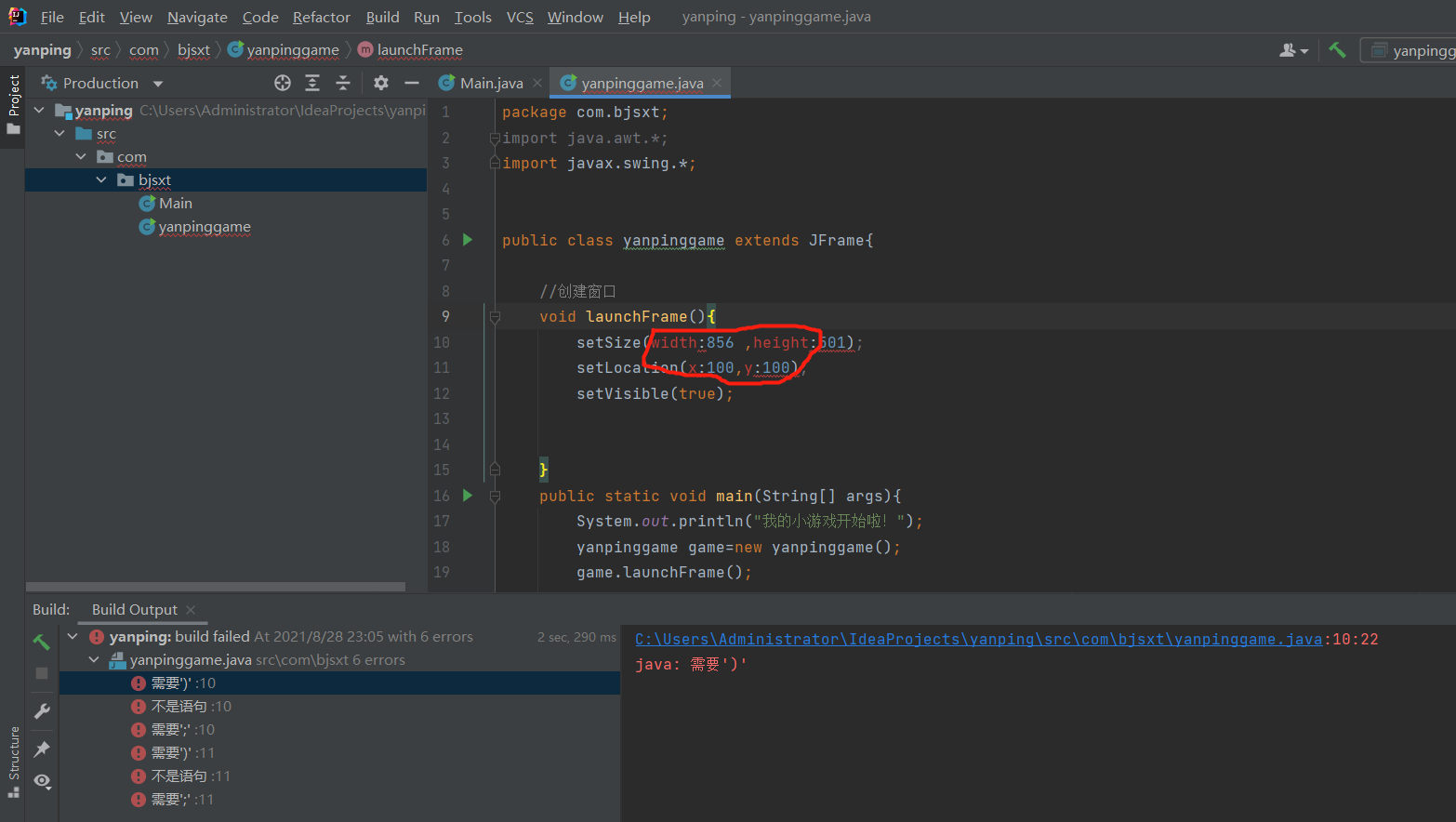This screenshot has width=1456, height=822.
Task: Open the Help menu
Action: [634, 17]
